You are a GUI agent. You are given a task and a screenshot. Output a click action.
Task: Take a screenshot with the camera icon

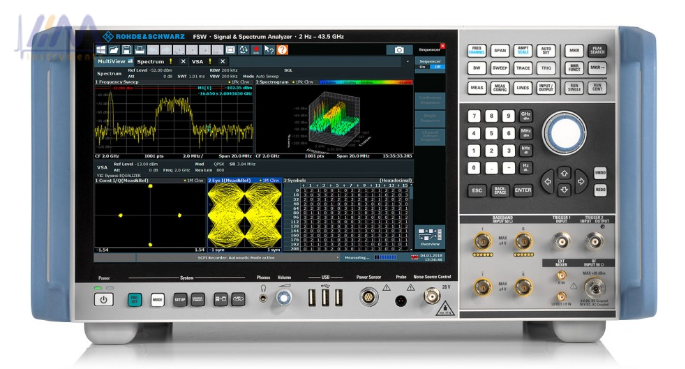coord(399,50)
